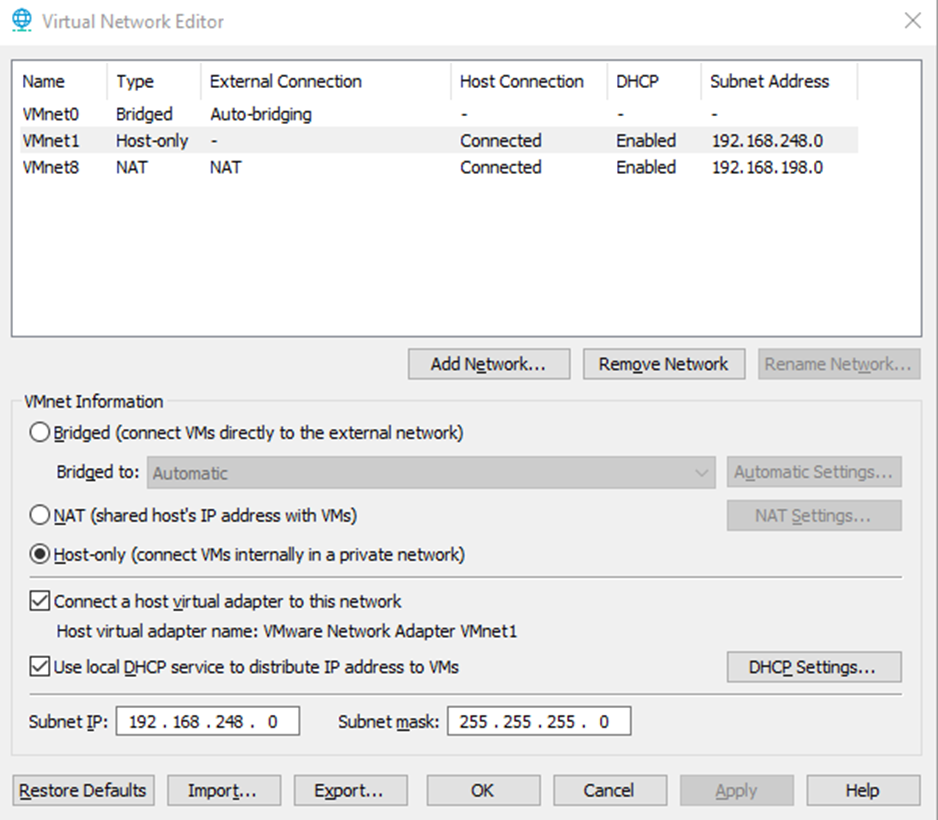Click into the Subnet mask field
This screenshot has width=938, height=820.
539,721
